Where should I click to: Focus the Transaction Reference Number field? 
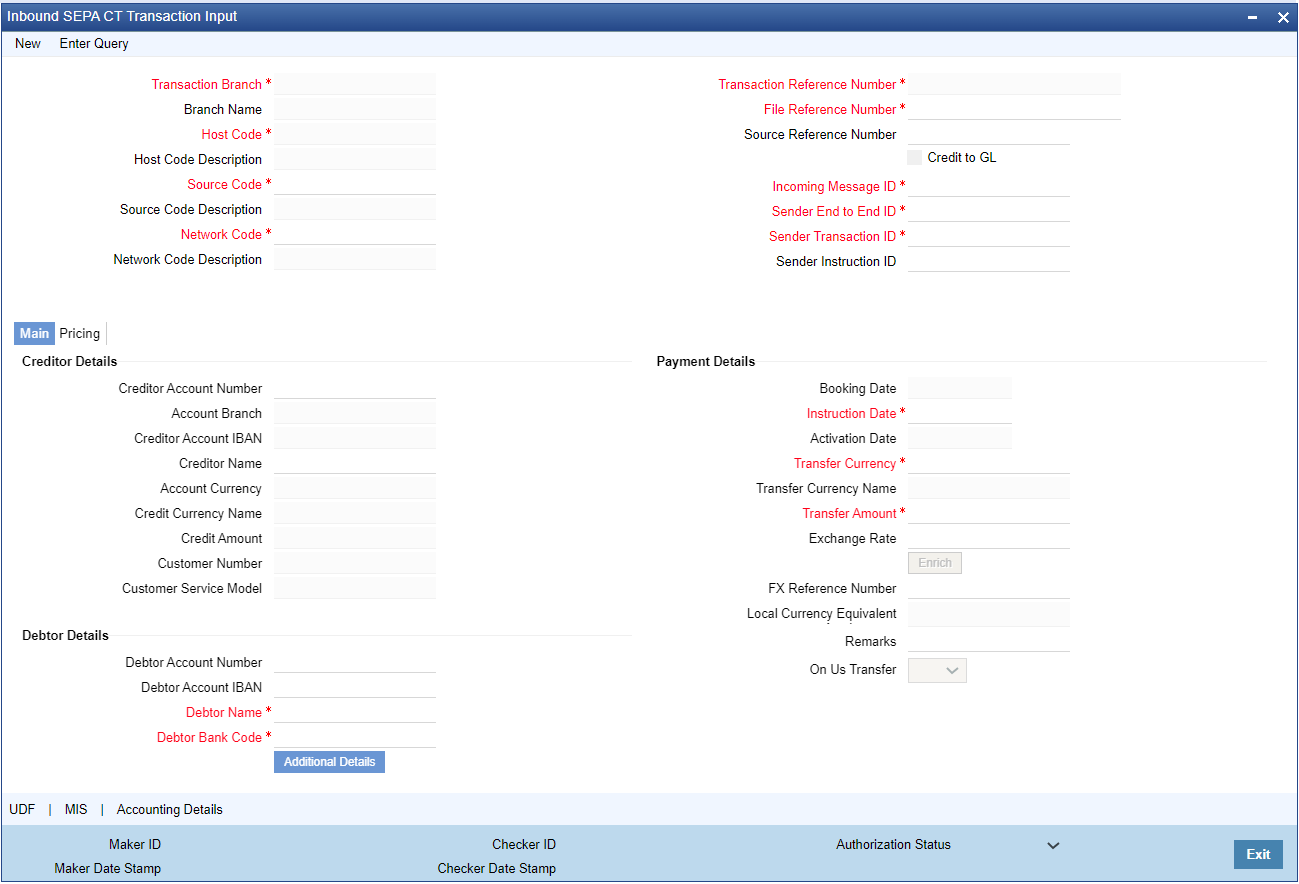point(1014,84)
